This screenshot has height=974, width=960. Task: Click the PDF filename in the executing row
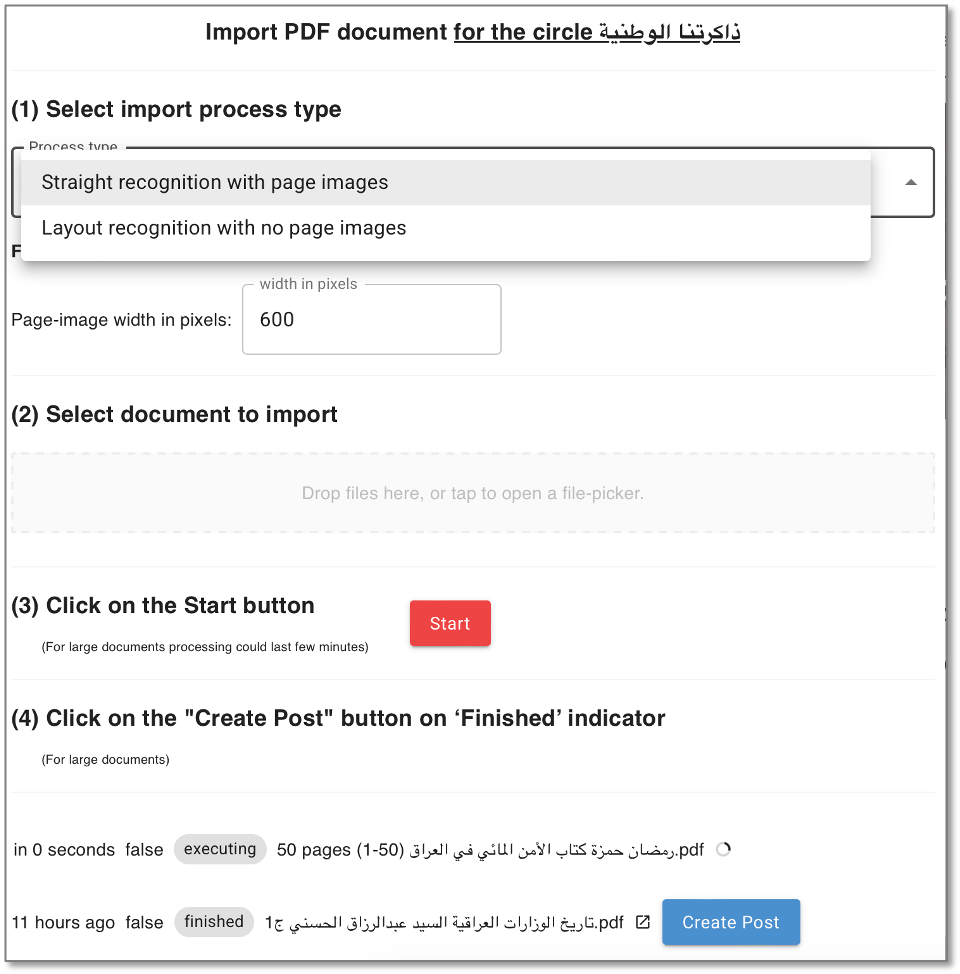coord(561,850)
